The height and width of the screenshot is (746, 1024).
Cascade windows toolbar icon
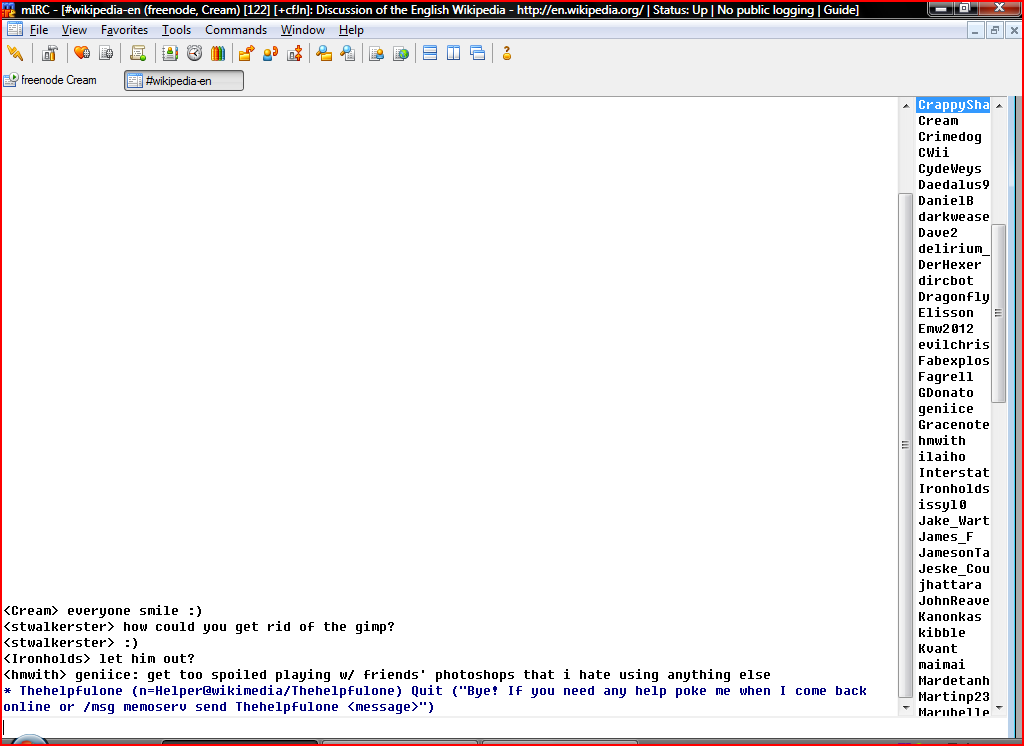[478, 54]
